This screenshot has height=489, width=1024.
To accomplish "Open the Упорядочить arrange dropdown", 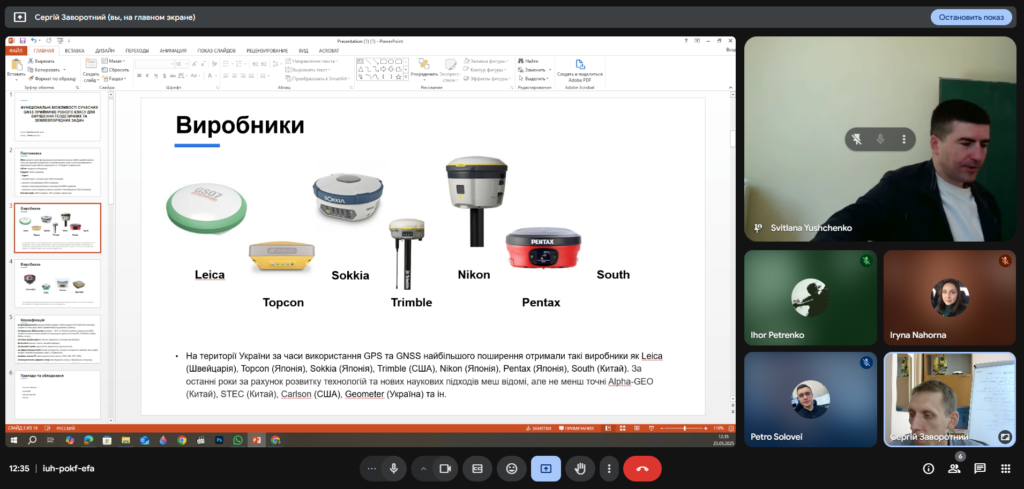I will pos(424,69).
